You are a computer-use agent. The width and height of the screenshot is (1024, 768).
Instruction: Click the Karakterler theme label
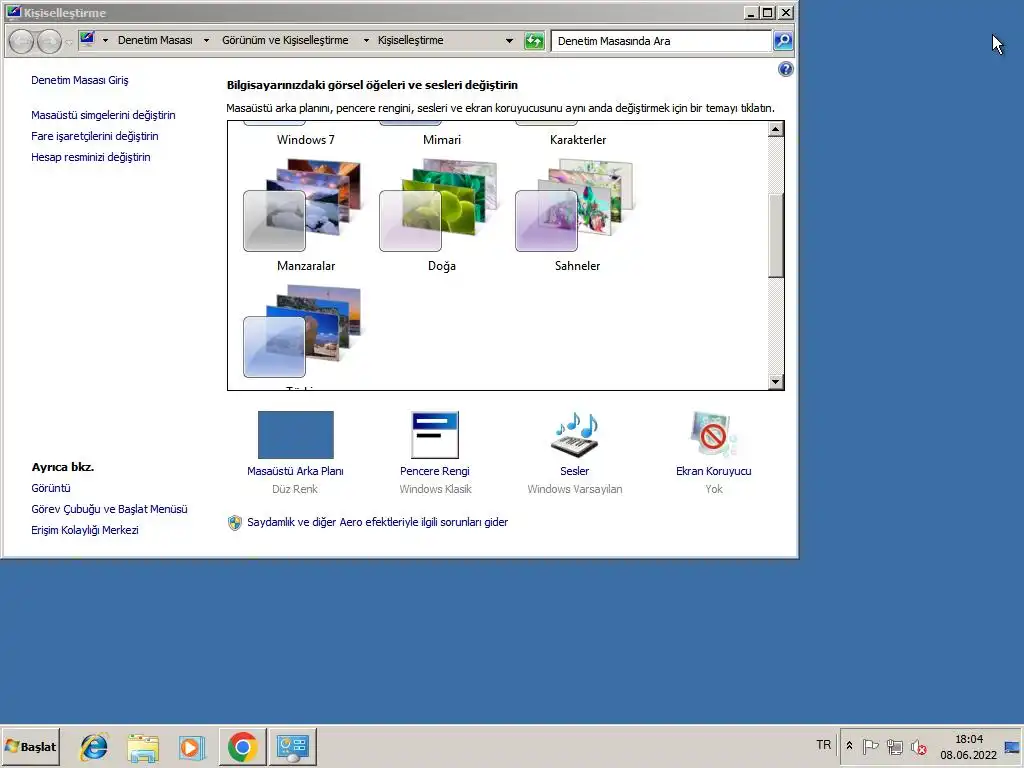point(578,140)
